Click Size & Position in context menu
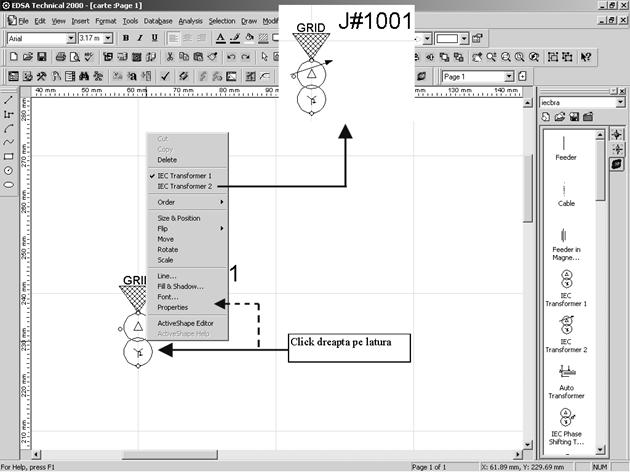Viewport: 630px width, 472px height. 179,218
